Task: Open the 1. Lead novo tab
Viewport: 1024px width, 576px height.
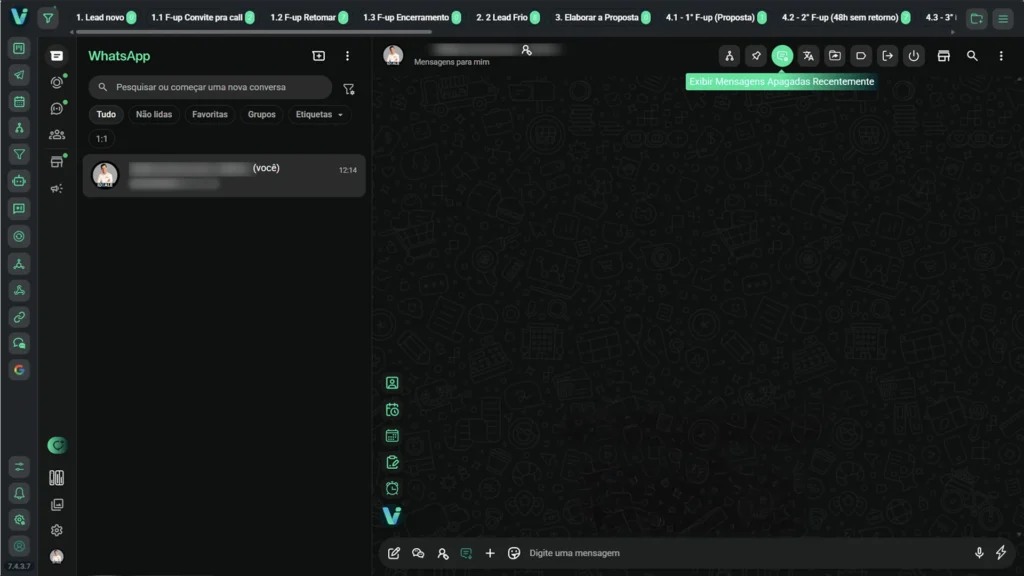Action: [100, 17]
